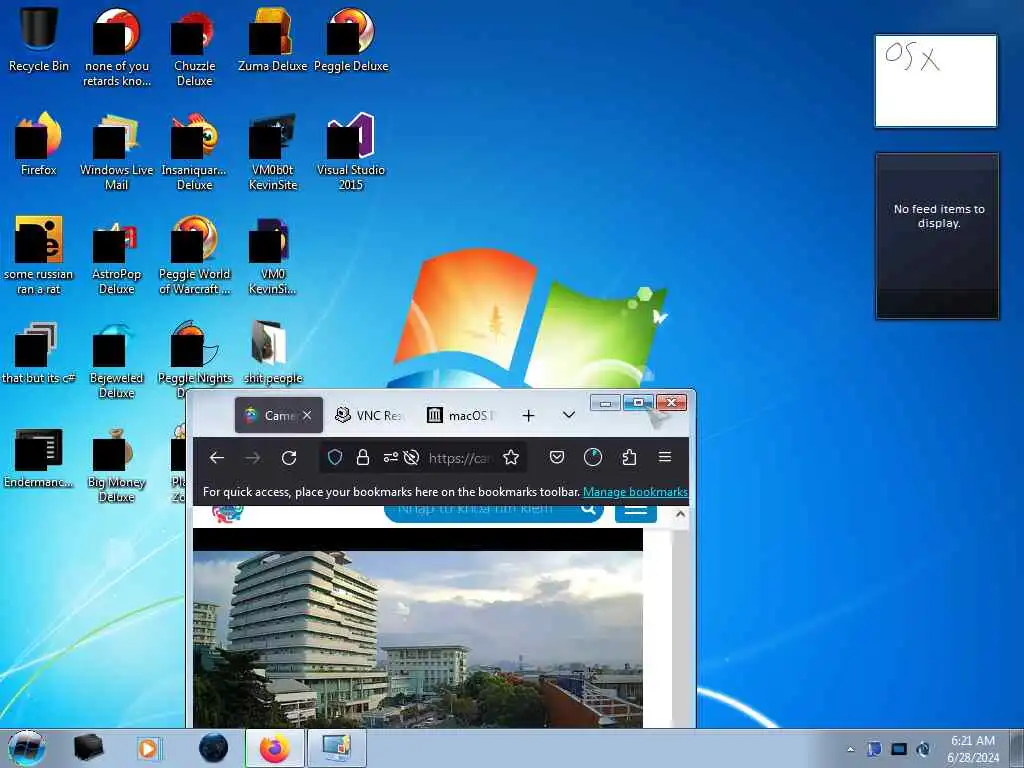This screenshot has height=768, width=1024.
Task: Open tracking protection shield in address bar
Action: coord(334,458)
